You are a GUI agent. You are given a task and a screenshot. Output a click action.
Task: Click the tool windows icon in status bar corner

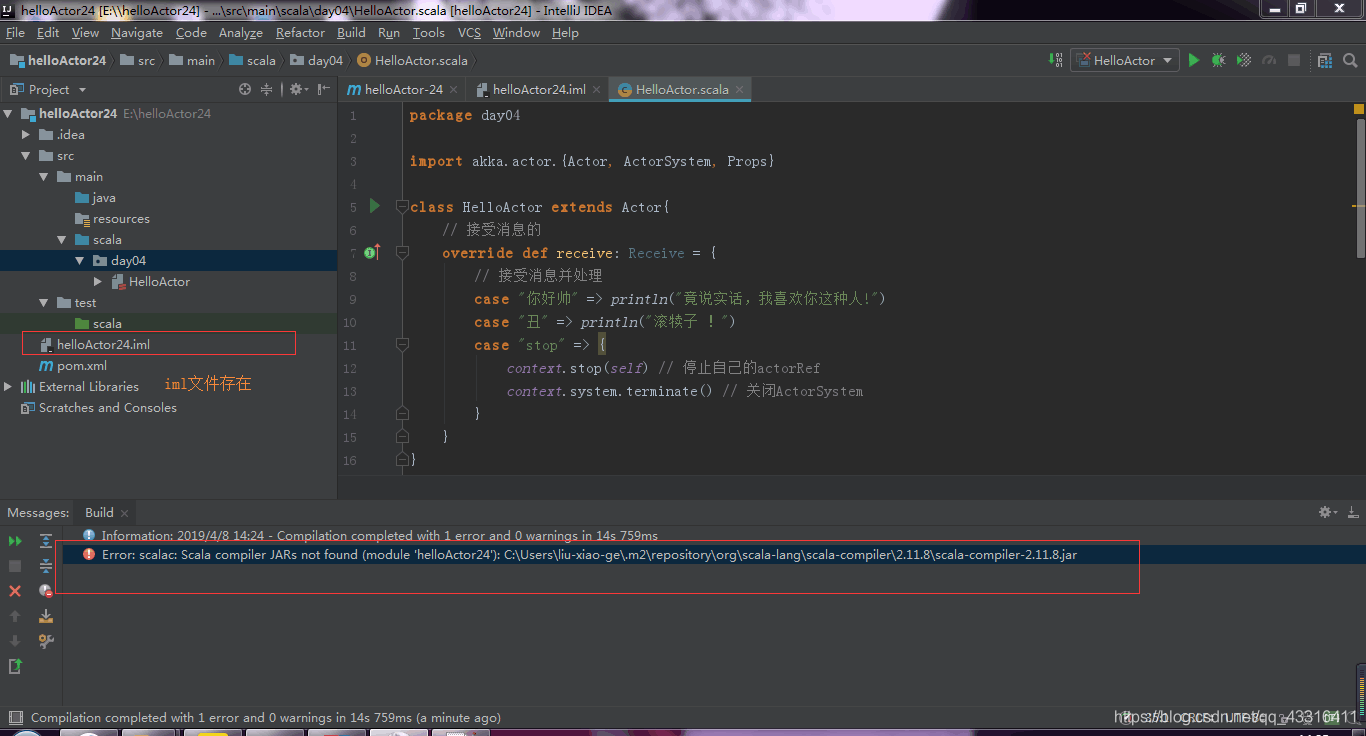point(15,717)
